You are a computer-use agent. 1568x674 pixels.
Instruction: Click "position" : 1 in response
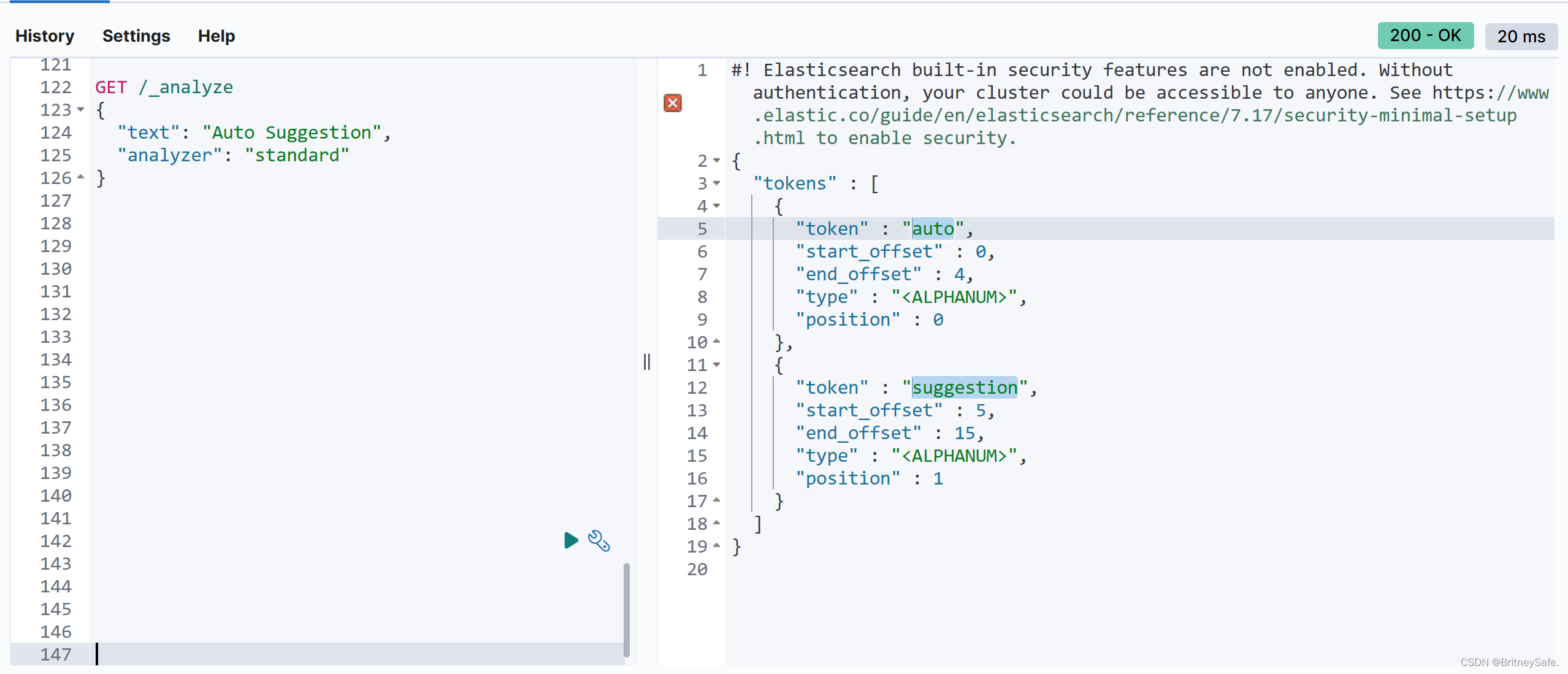869,478
